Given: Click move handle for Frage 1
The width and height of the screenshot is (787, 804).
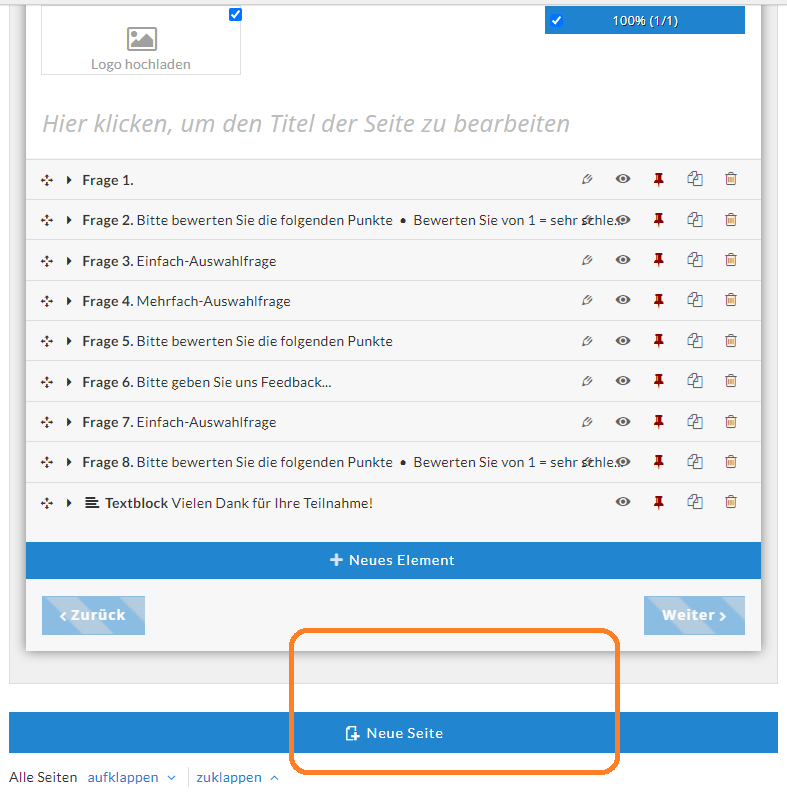Looking at the screenshot, I should coord(47,180).
